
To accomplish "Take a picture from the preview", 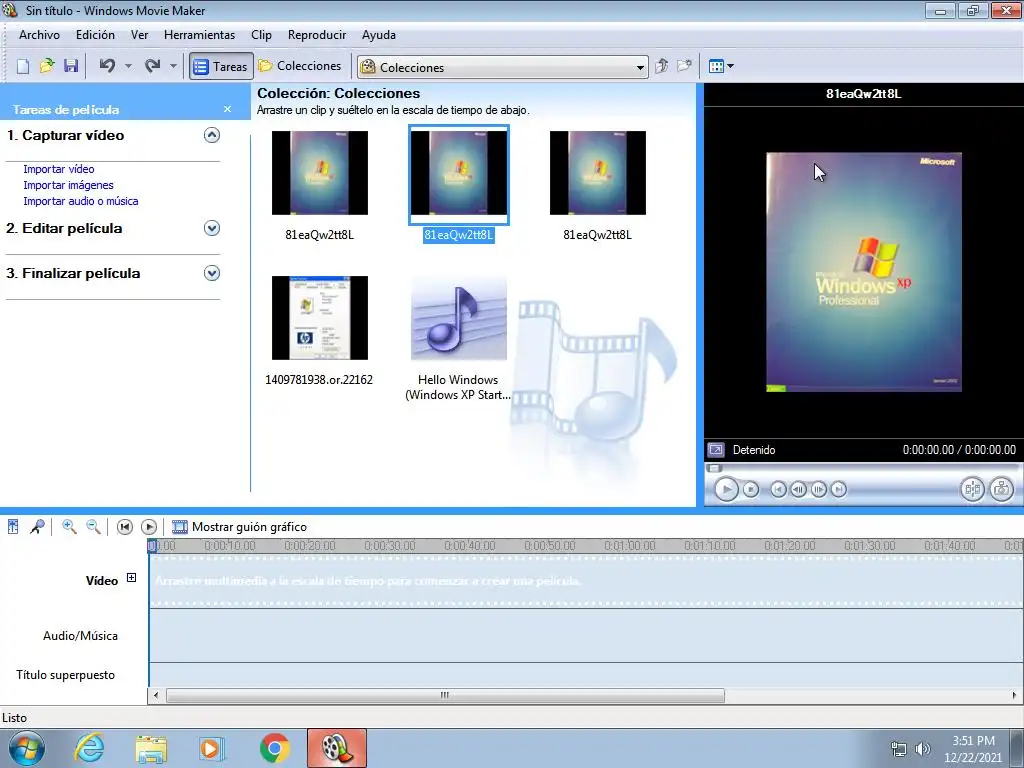I will 1001,489.
